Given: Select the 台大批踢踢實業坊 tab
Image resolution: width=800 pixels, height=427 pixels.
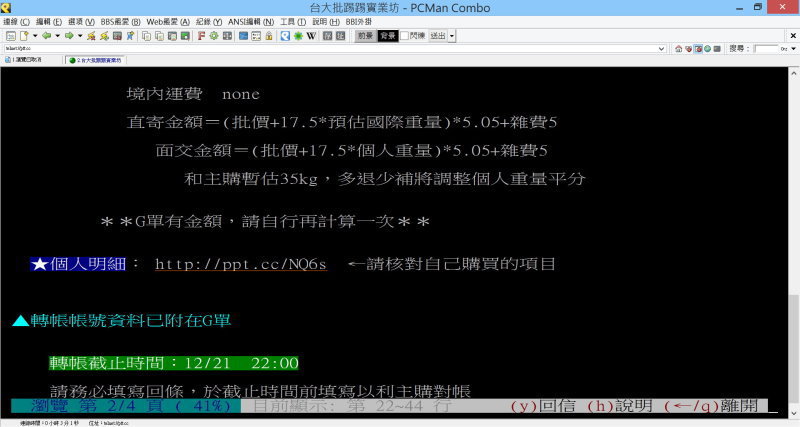Looking at the screenshot, I should click(x=95, y=60).
